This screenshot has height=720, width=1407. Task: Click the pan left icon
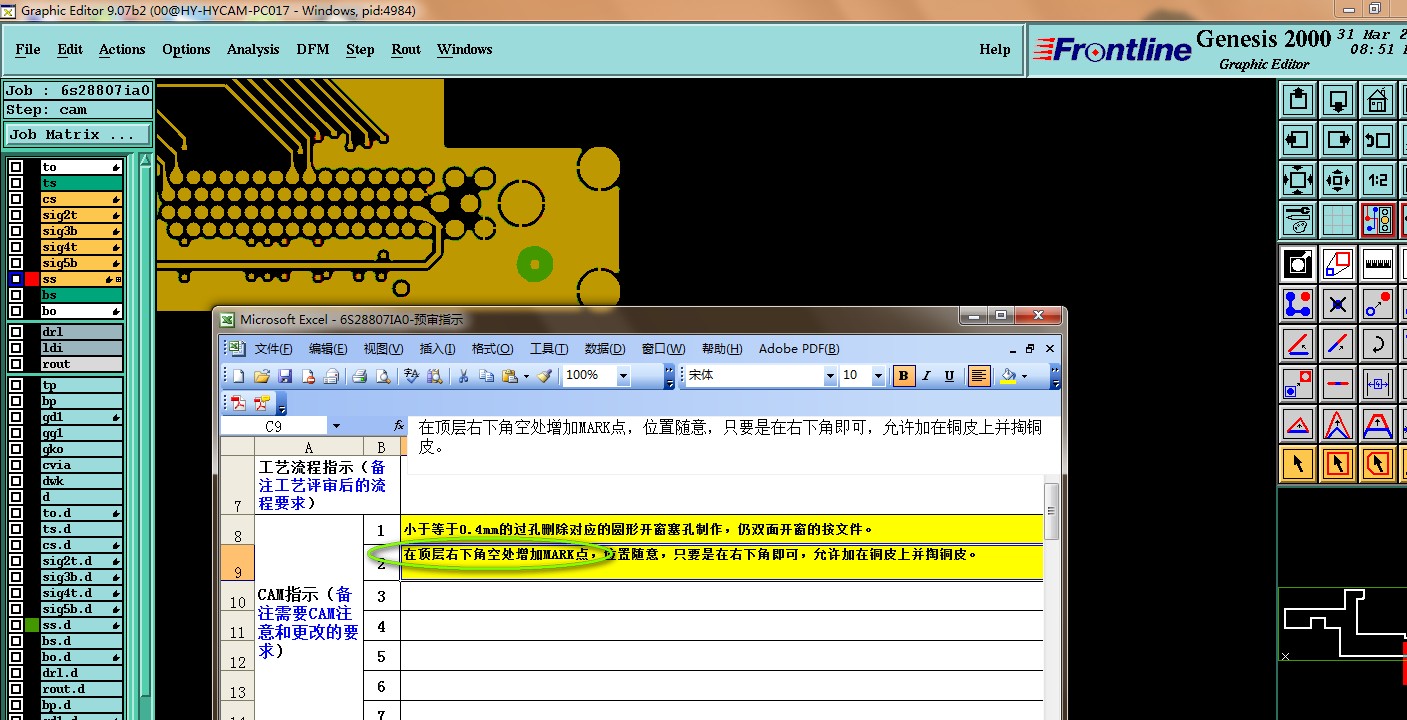click(x=1298, y=140)
